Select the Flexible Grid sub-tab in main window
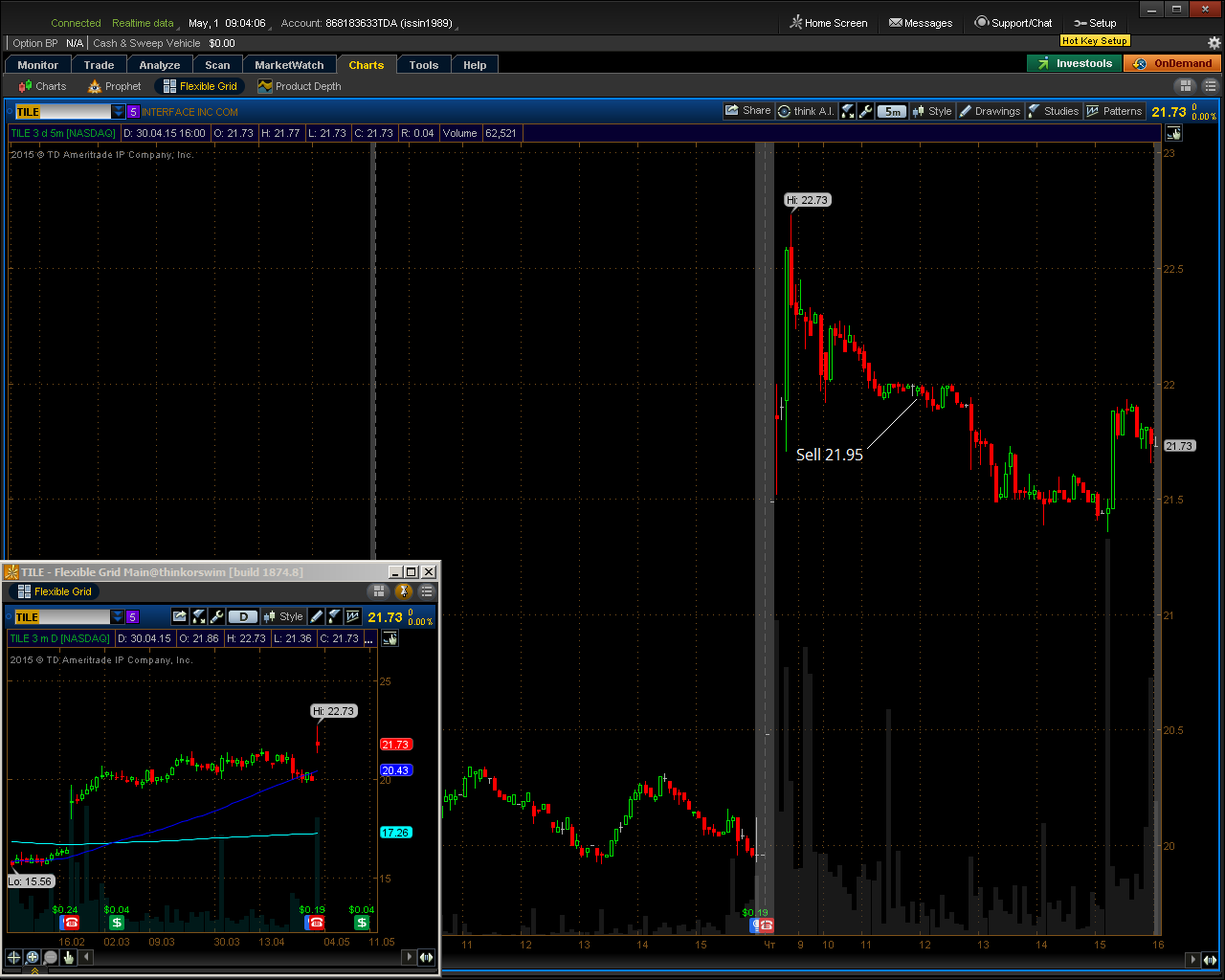Image resolution: width=1225 pixels, height=980 pixels. tap(200, 86)
